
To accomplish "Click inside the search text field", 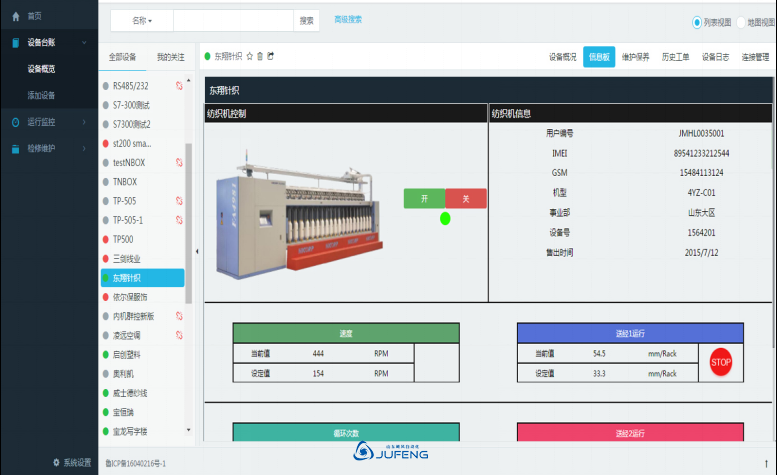I will coord(234,20).
